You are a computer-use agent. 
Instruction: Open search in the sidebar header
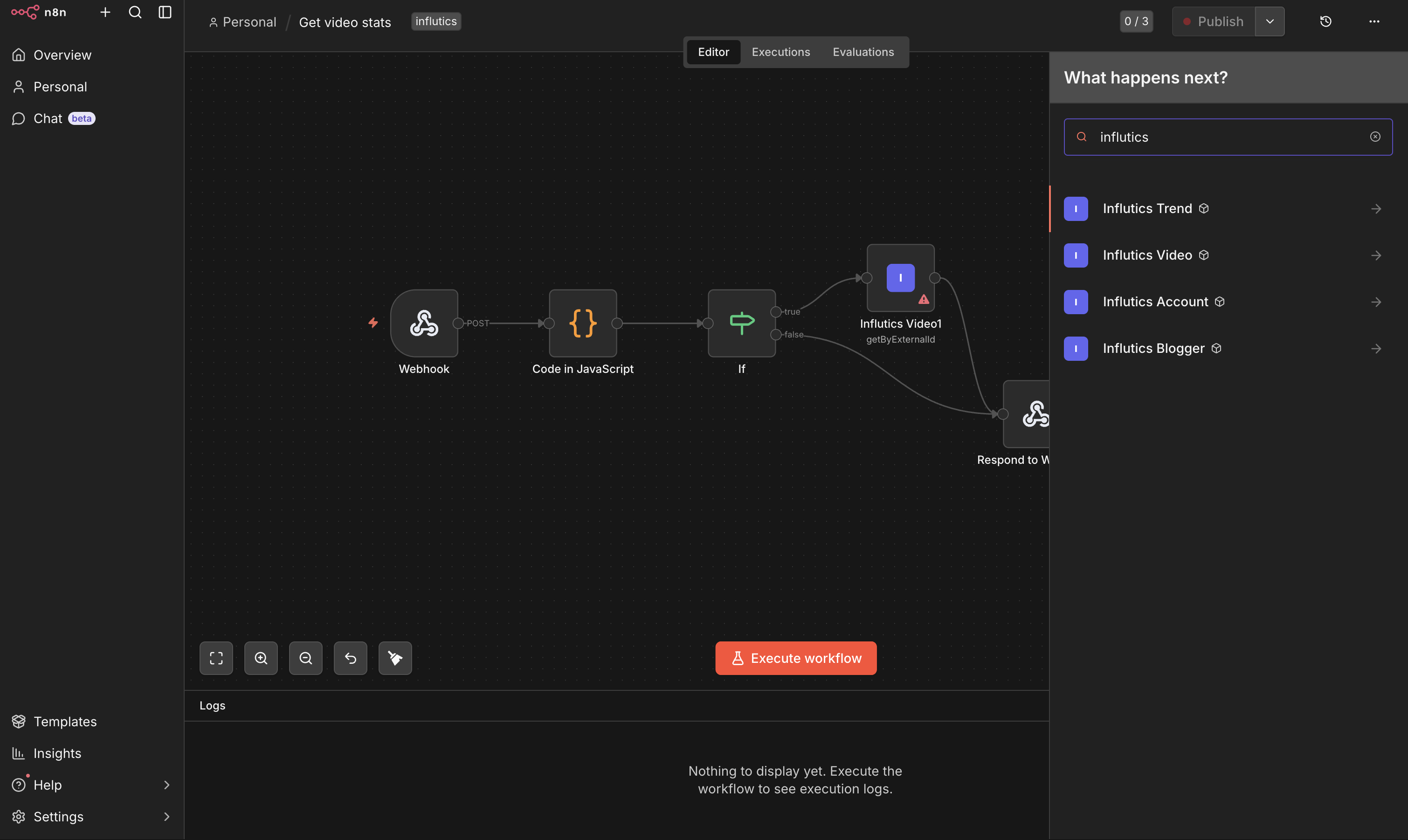[135, 12]
